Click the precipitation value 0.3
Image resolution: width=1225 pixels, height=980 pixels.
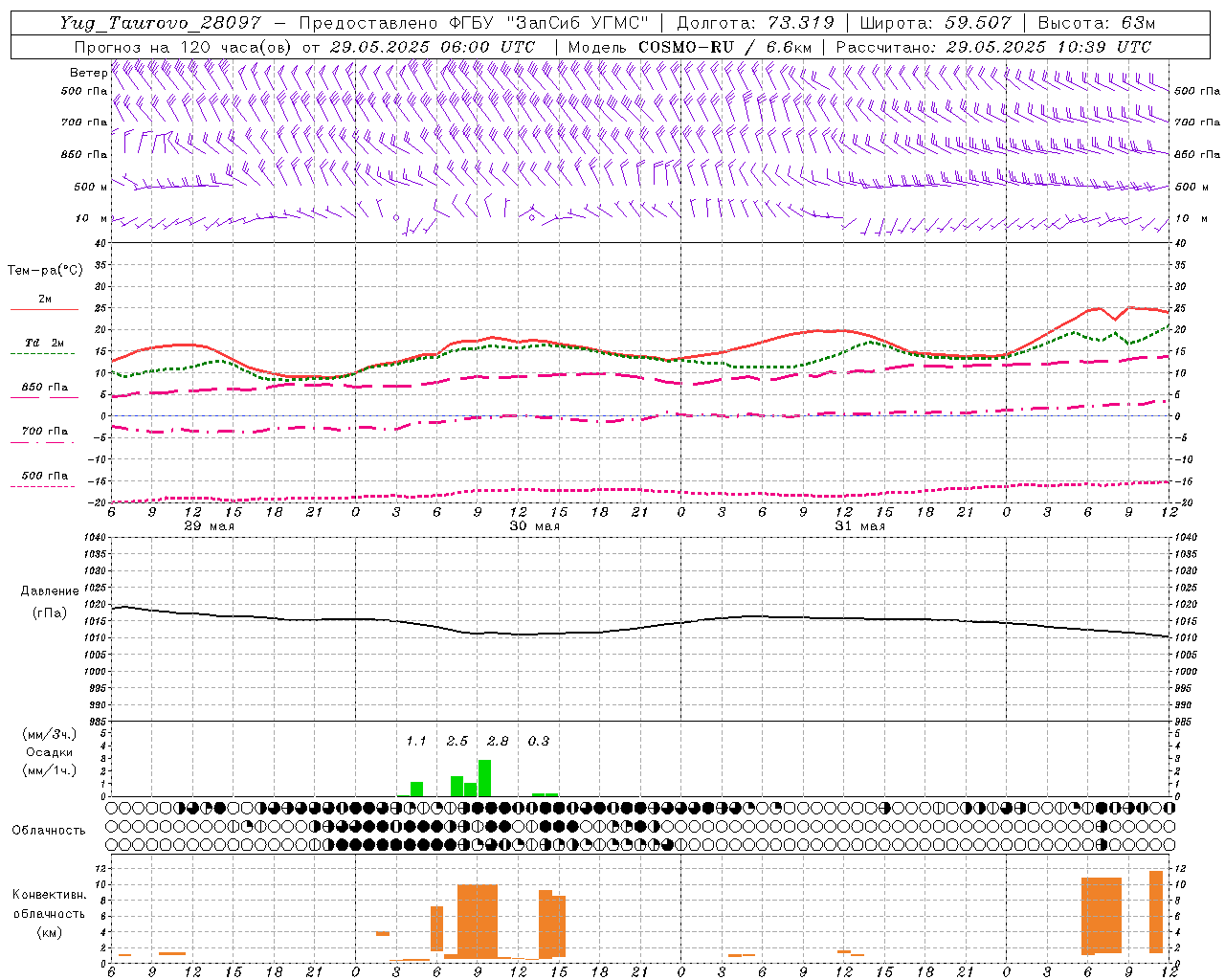(539, 741)
